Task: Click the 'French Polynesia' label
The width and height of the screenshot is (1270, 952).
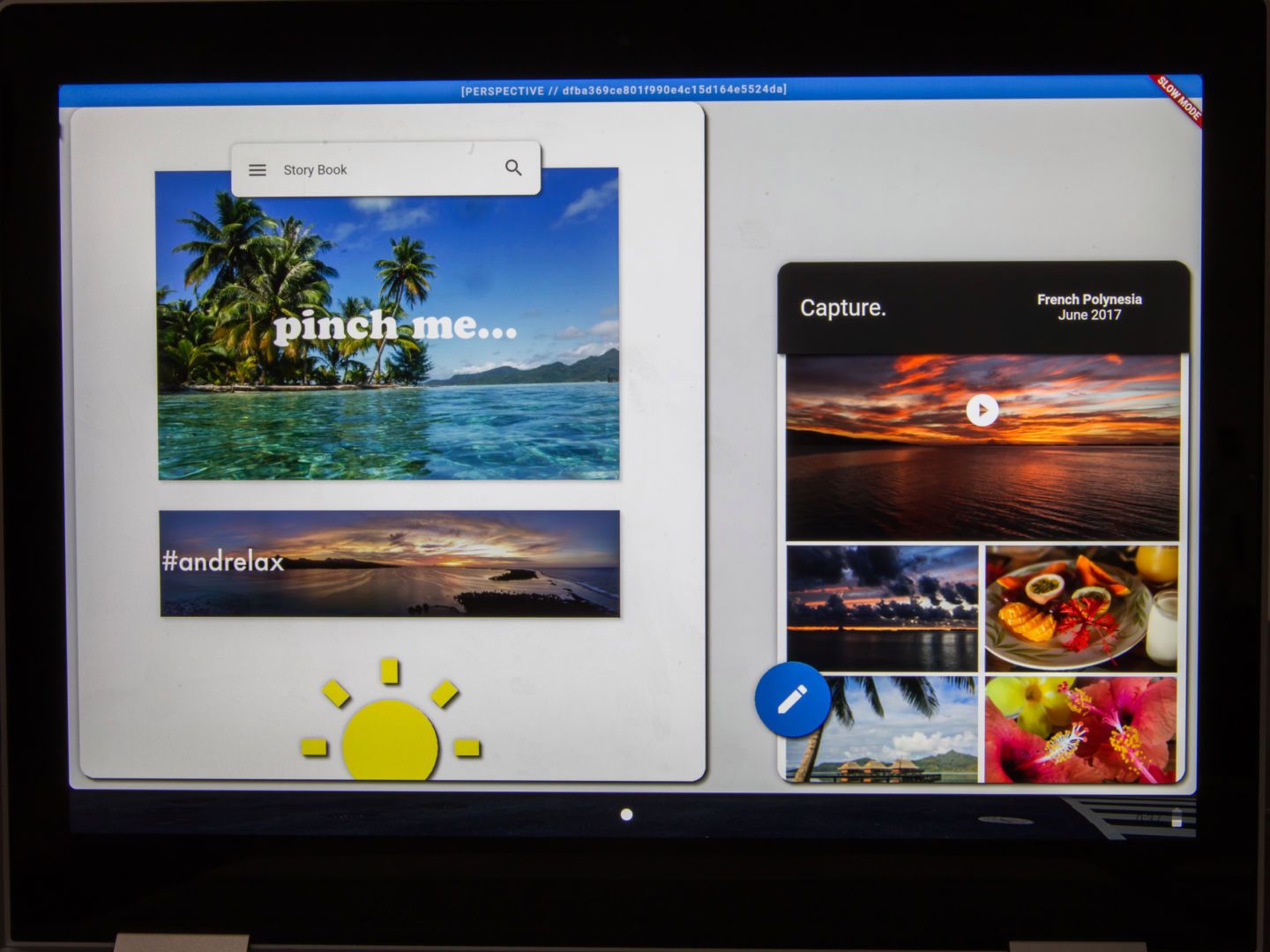Action: pos(1089,300)
